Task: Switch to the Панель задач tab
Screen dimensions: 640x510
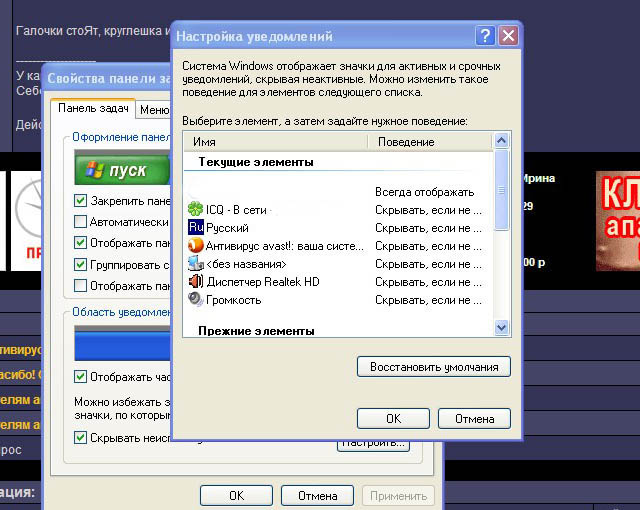Action: coord(93,110)
